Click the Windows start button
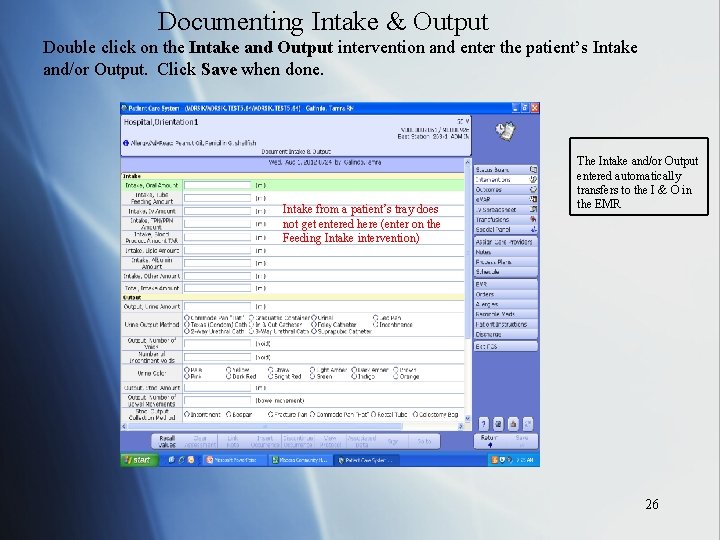The height and width of the screenshot is (540, 720). pos(140,460)
